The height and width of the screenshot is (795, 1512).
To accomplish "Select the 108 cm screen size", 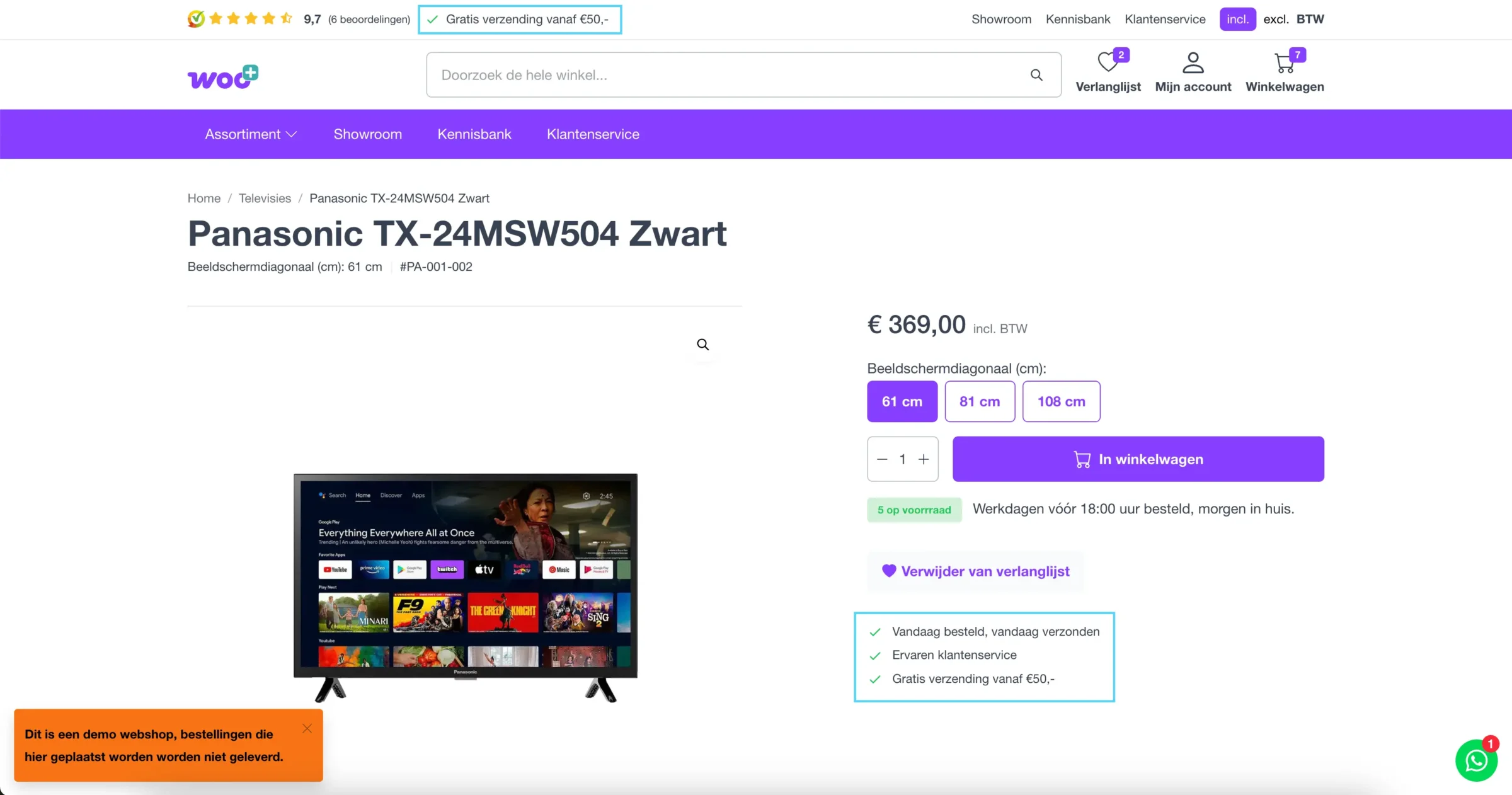I will [x=1061, y=401].
